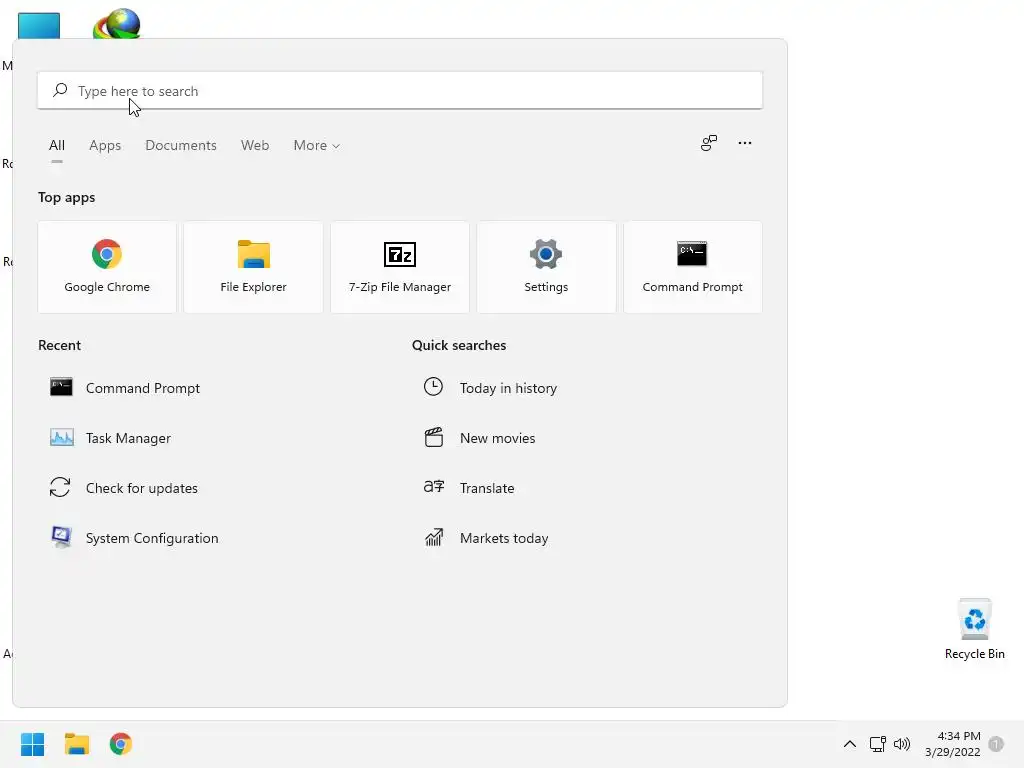The image size is (1024, 768).
Task: Show hidden tray icons chevron
Action: click(x=850, y=744)
